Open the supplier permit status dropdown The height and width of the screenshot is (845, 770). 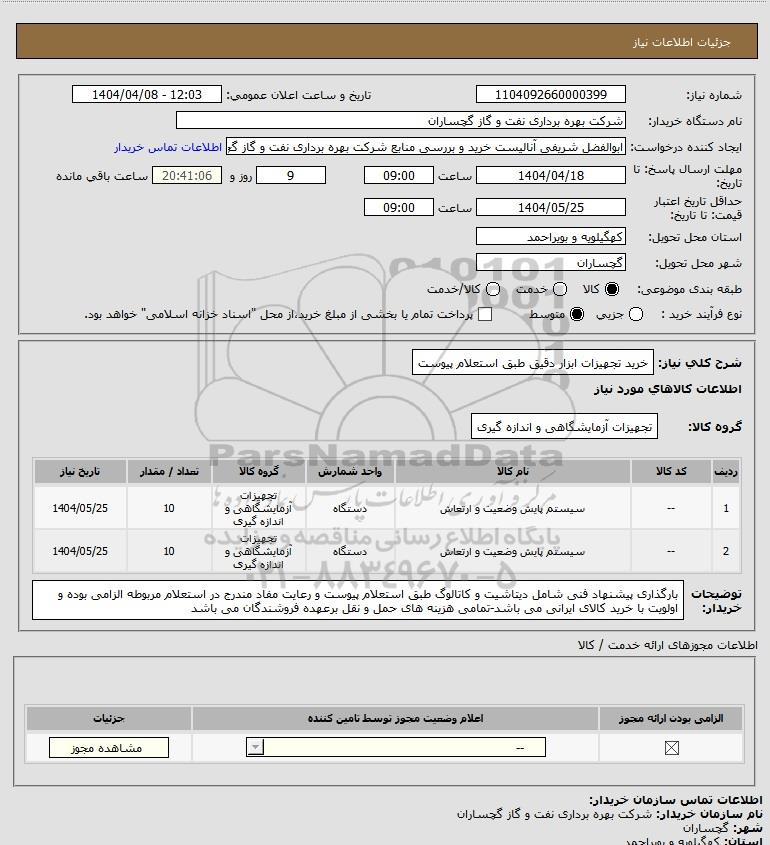[x=396, y=747]
